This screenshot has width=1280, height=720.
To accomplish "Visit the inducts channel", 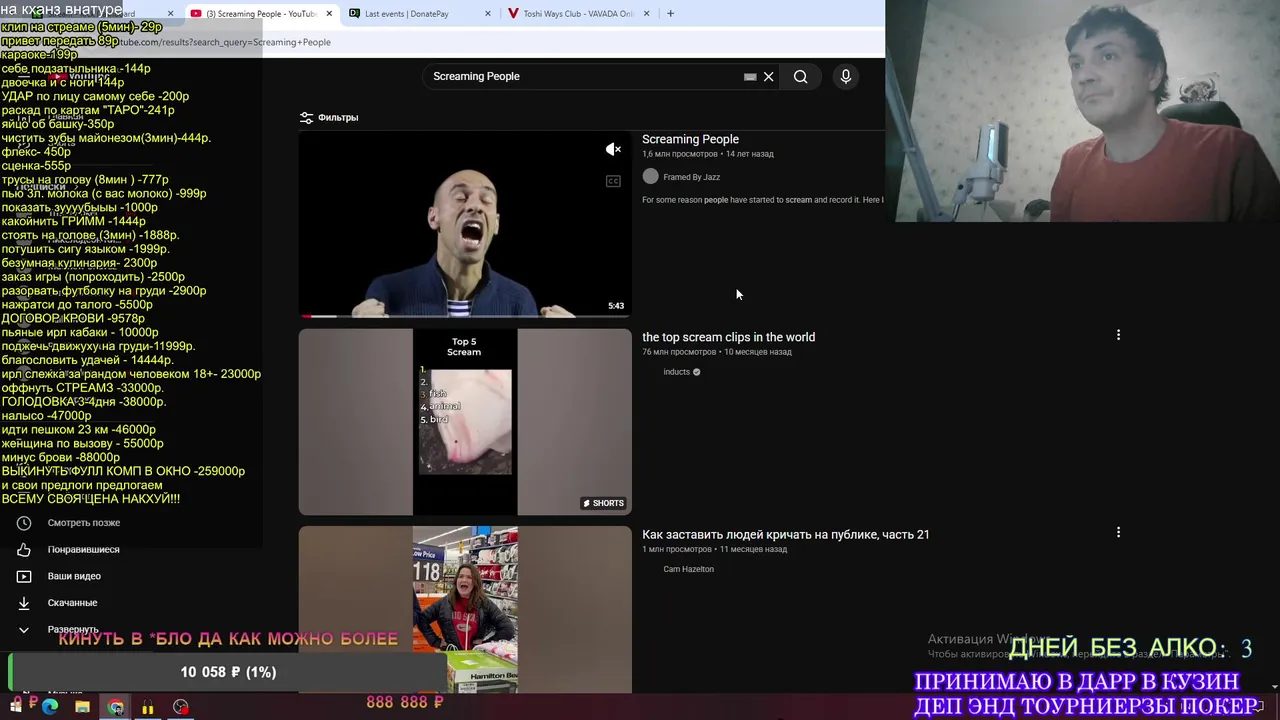I will [x=677, y=372].
